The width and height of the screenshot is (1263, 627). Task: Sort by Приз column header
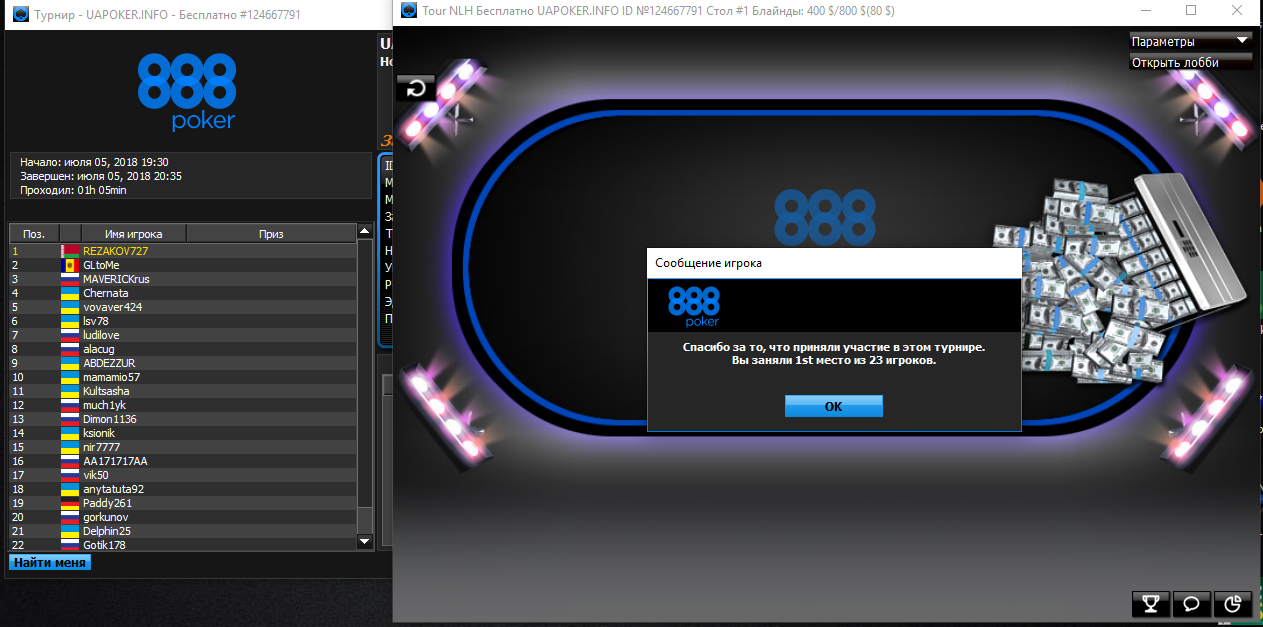[271, 234]
